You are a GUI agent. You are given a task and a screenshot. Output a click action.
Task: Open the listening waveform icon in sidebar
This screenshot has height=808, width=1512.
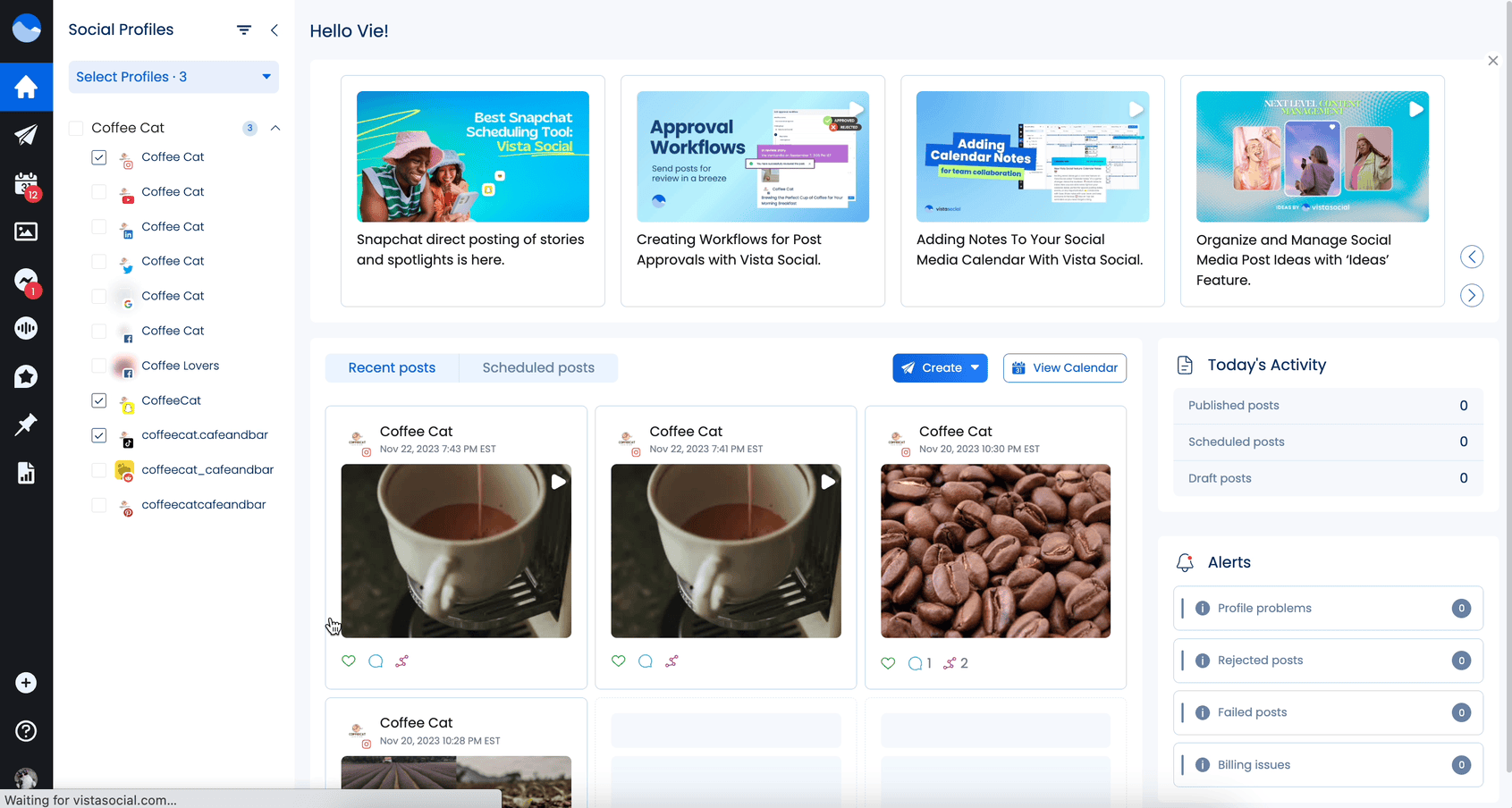tap(26, 328)
